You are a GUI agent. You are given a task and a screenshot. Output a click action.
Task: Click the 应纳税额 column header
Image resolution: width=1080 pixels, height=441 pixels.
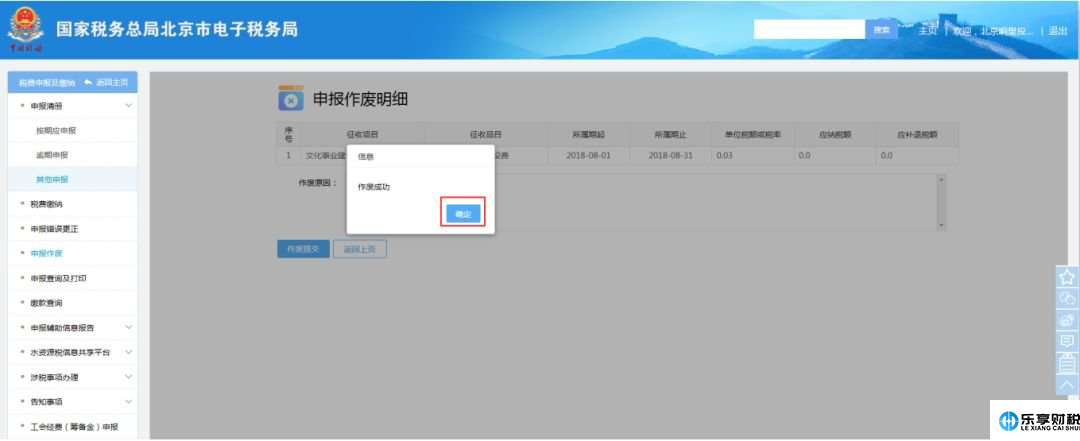(835, 135)
